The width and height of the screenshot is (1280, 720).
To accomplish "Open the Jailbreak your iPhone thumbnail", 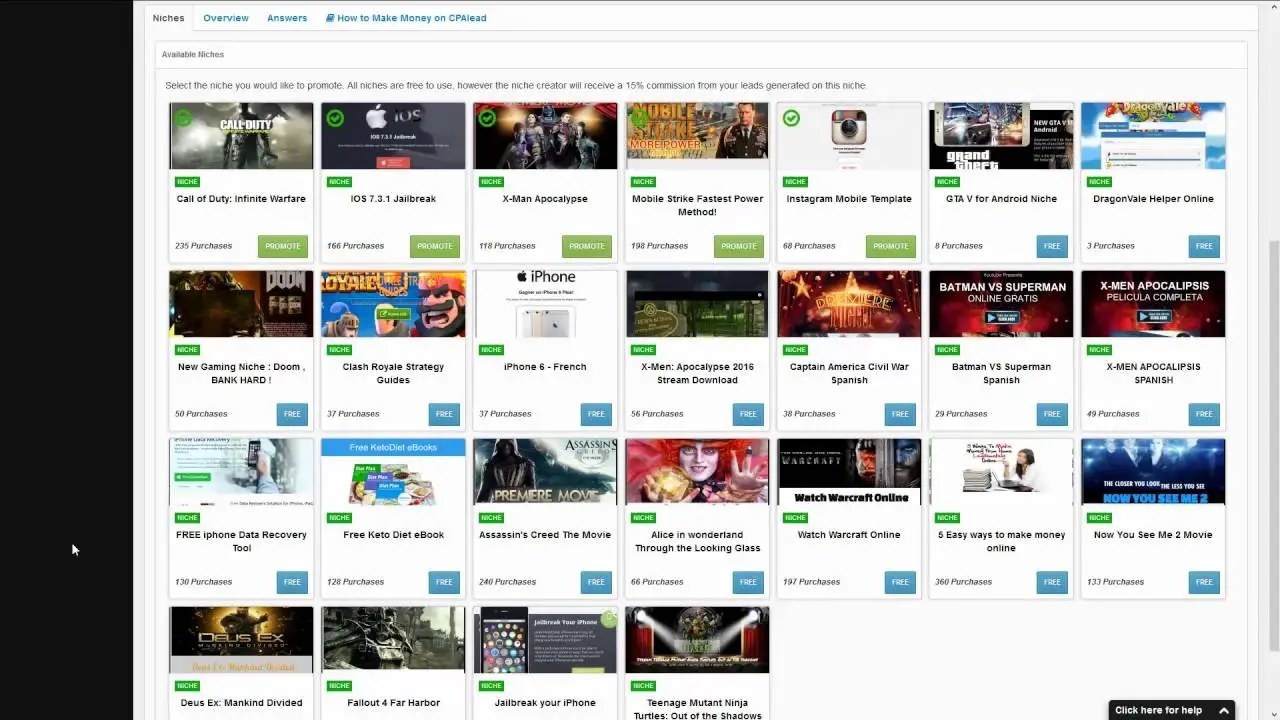I will pos(545,640).
